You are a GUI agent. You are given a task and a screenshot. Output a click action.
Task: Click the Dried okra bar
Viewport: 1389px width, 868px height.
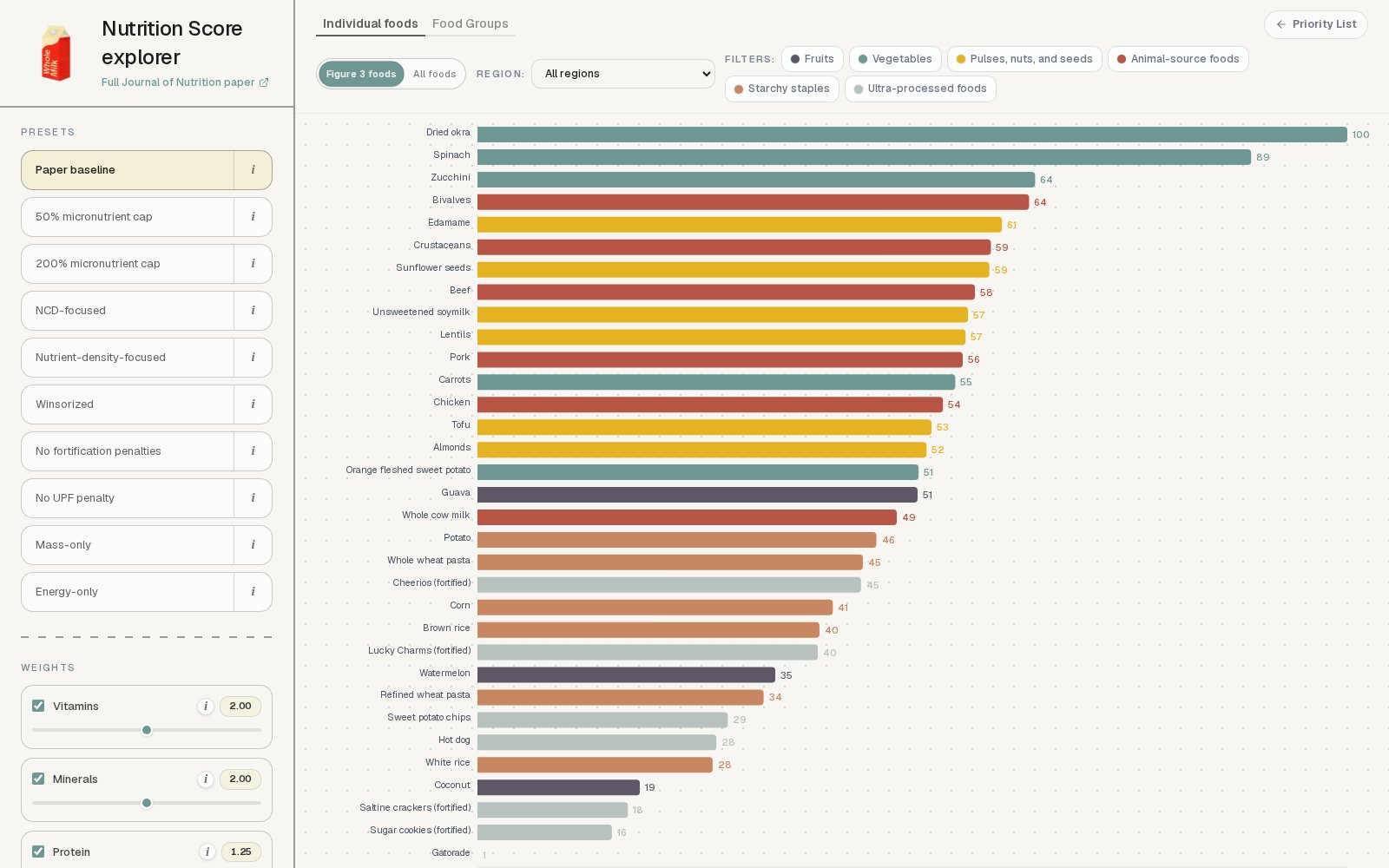[912, 135]
